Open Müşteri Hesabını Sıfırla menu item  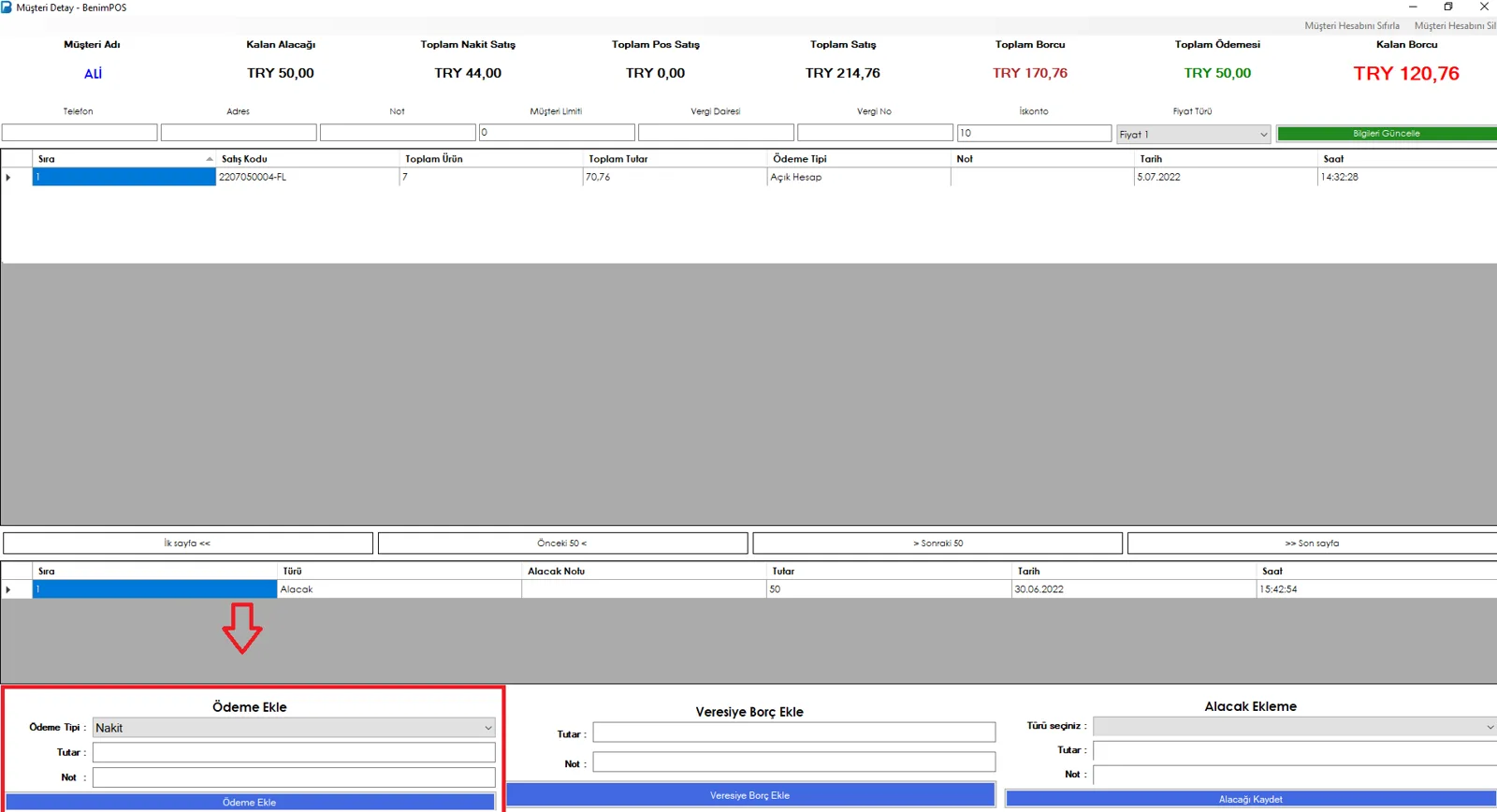[1352, 26]
